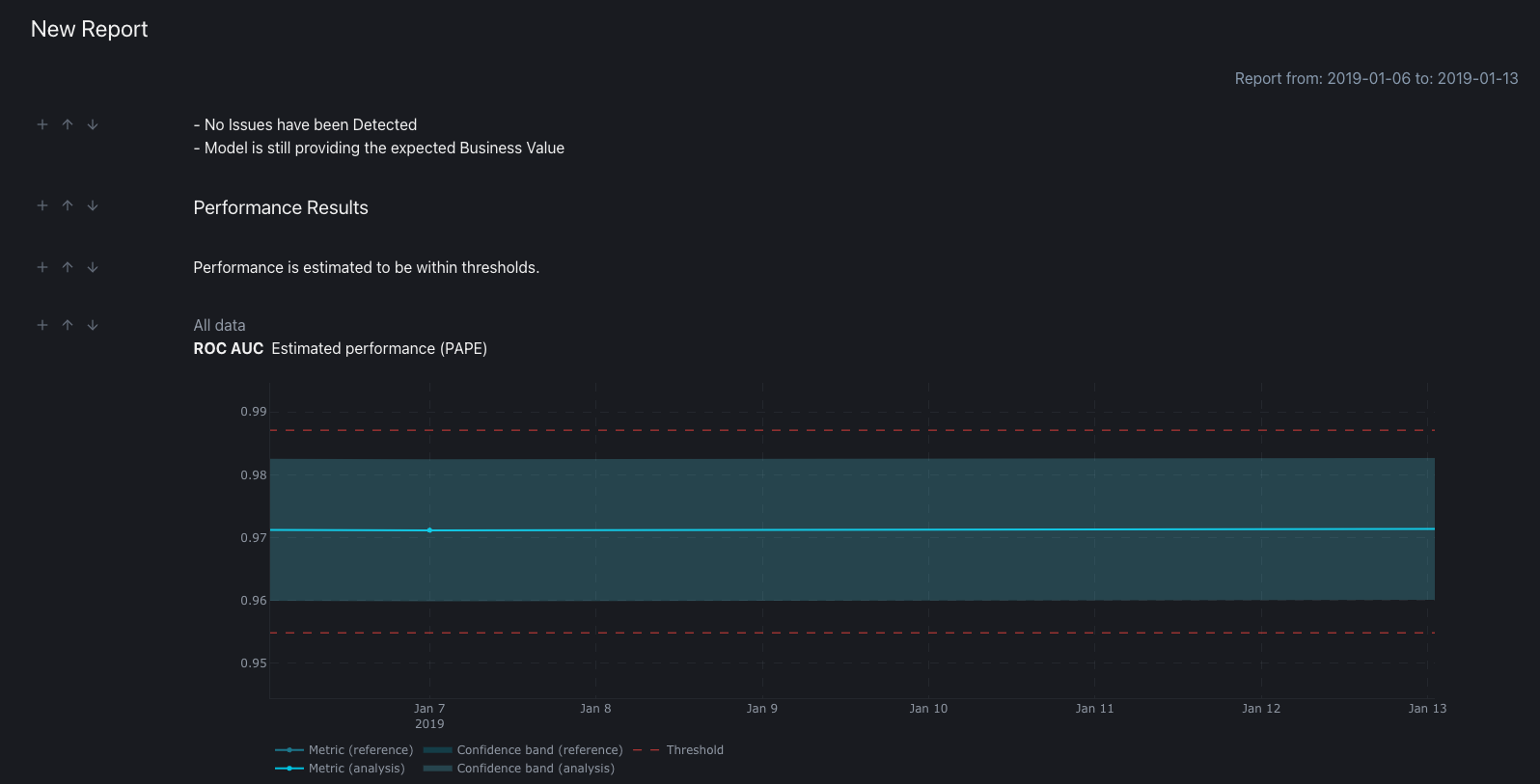The image size is (1540, 784).
Task: Click the plus icon beside 'Performance is estimated' text
Action: coord(42,267)
